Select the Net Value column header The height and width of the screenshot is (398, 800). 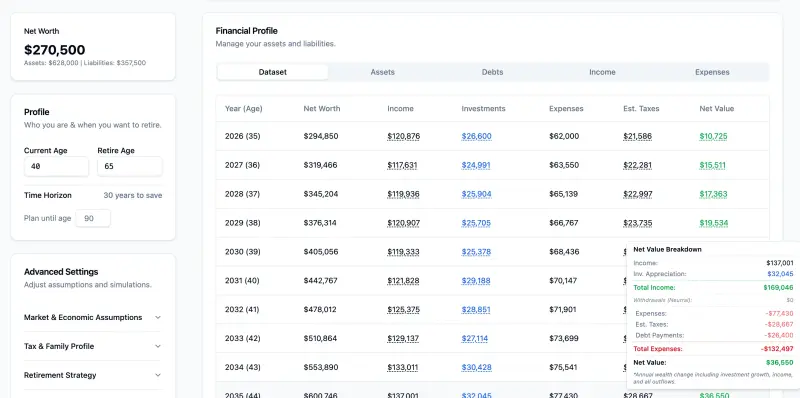[x=716, y=108]
